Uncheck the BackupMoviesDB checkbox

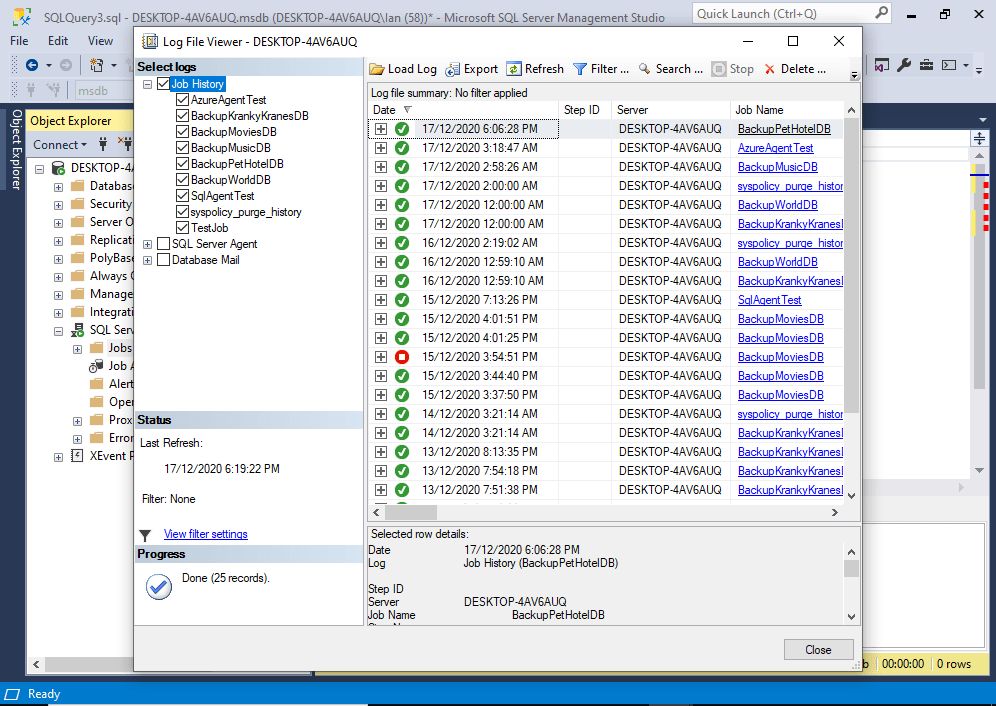point(182,132)
